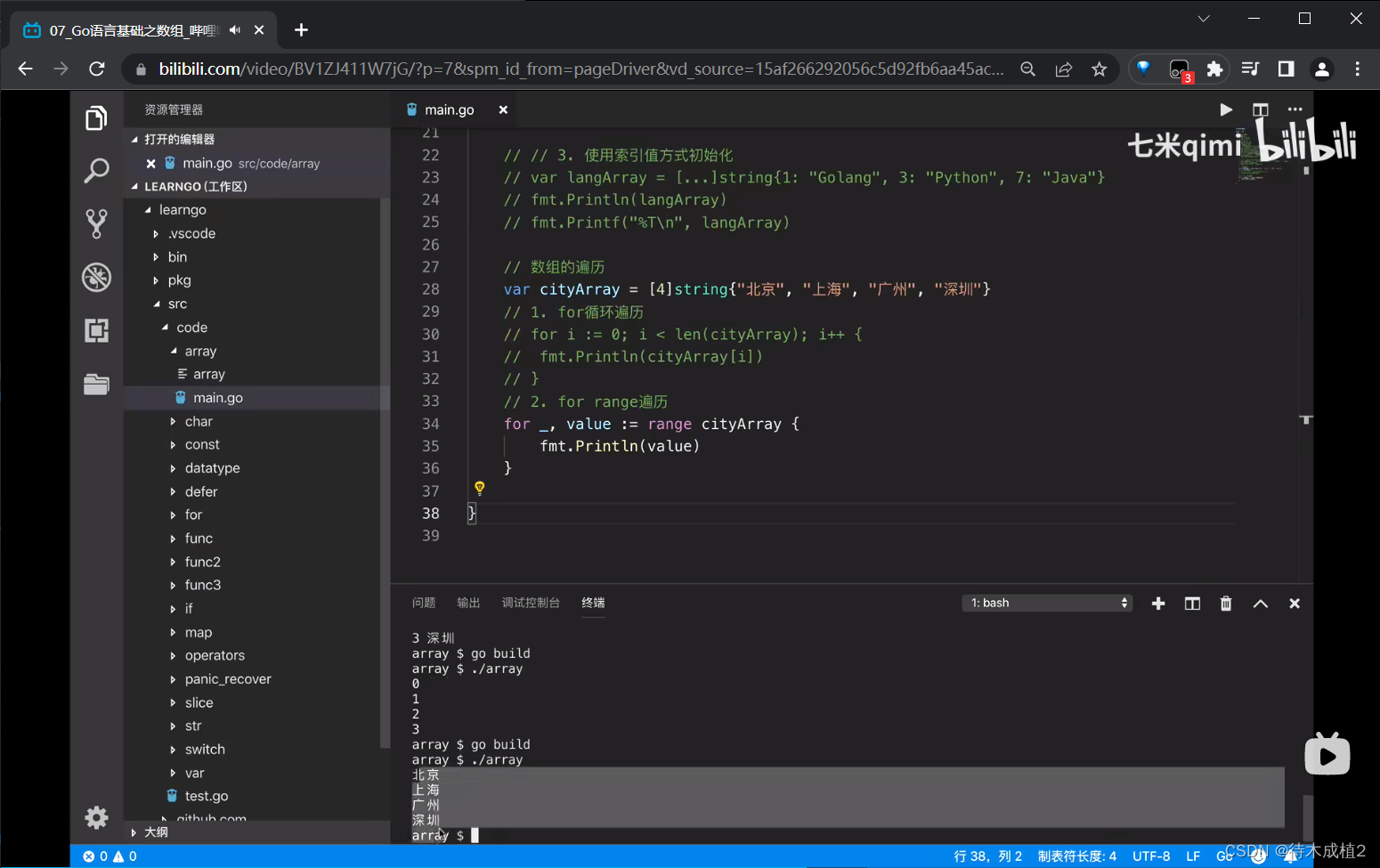Kill terminal with trash icon
The width and height of the screenshot is (1380, 868).
[1226, 604]
